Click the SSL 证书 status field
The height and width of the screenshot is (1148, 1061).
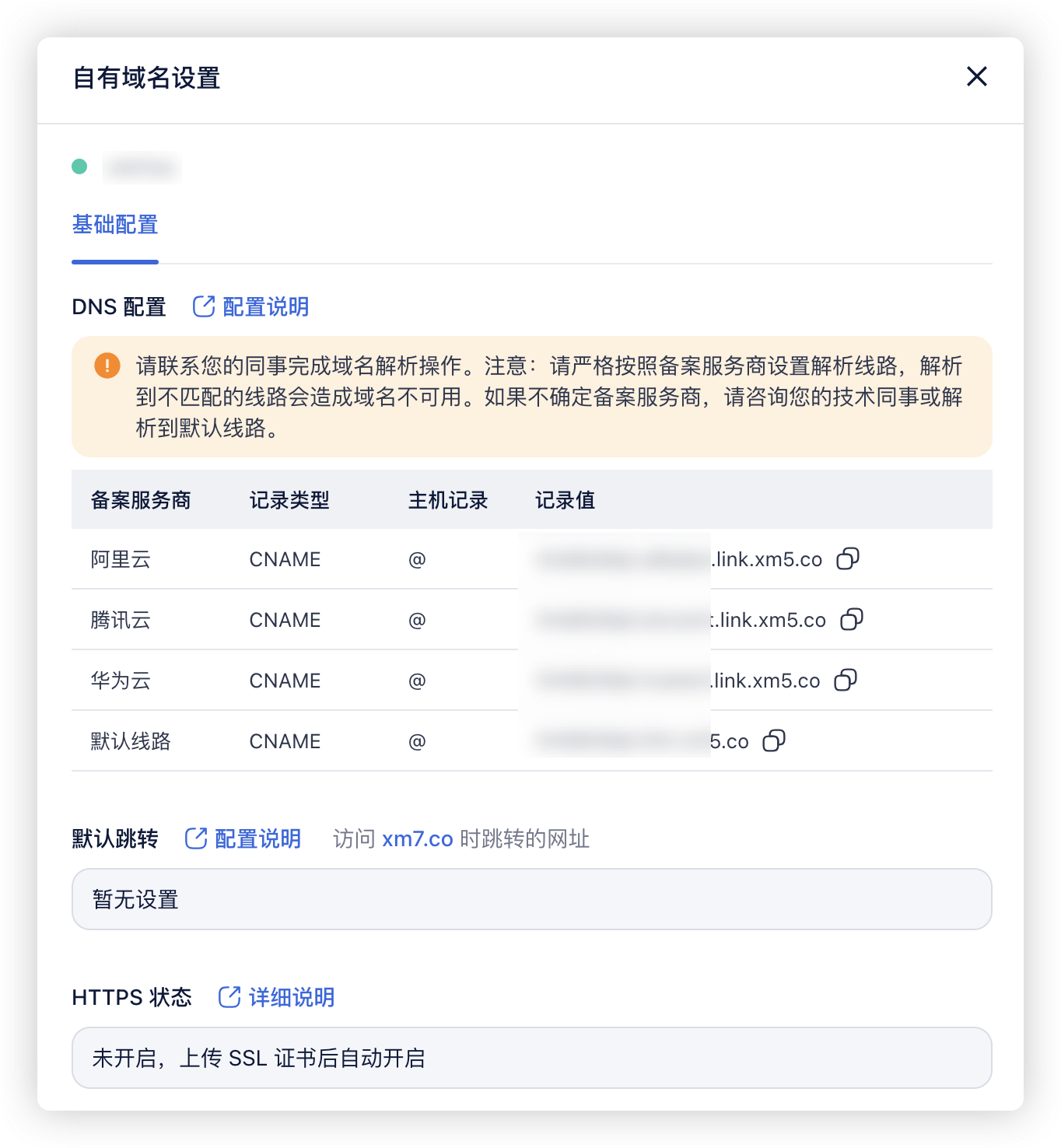pyautogui.click(x=532, y=1058)
